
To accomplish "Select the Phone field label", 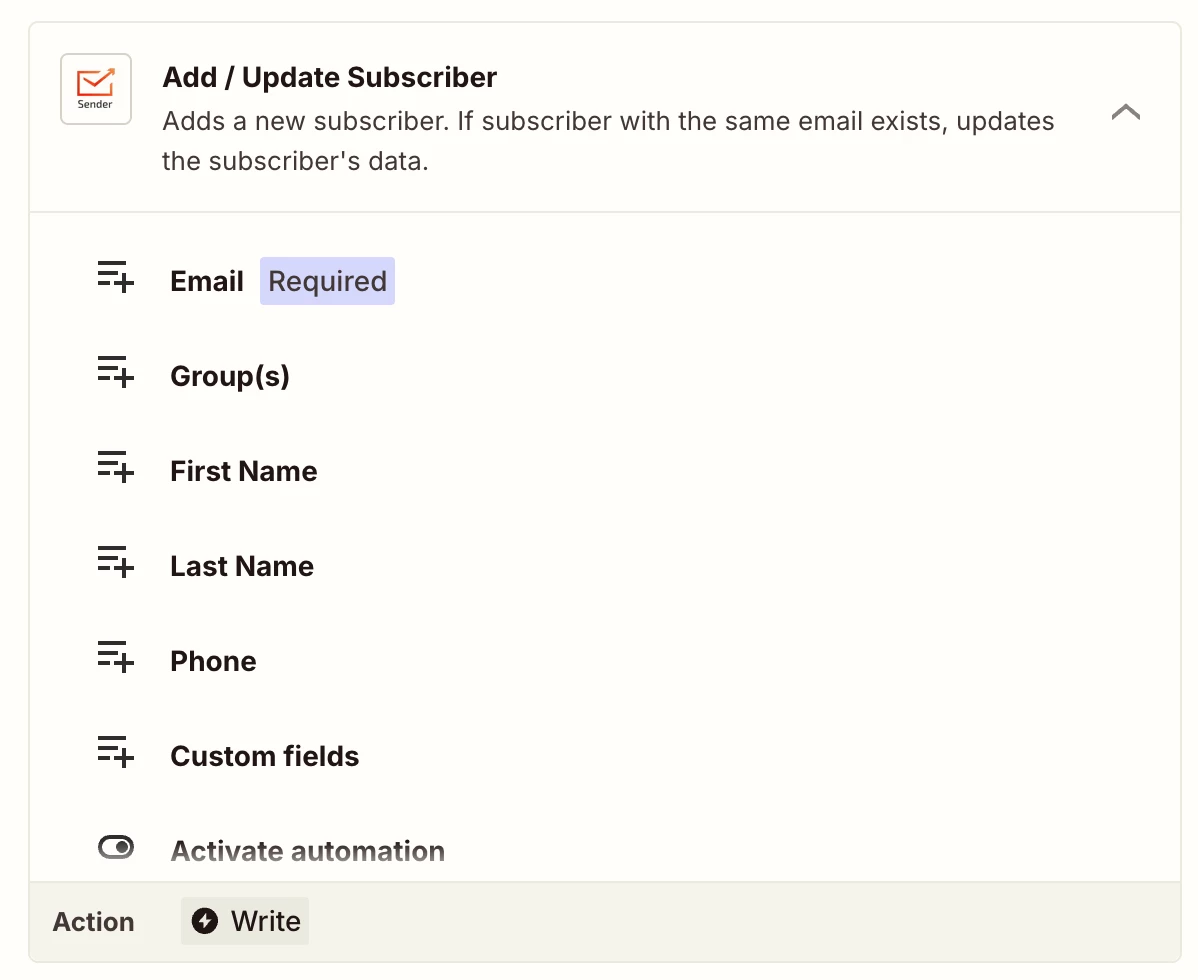I will 213,661.
